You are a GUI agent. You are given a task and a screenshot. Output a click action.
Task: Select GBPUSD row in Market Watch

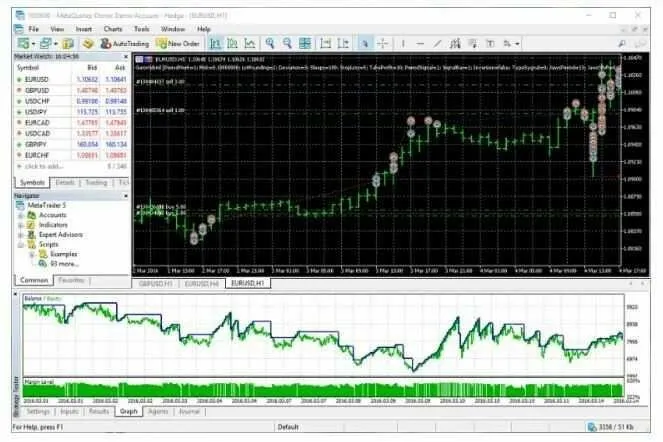pyautogui.click(x=71, y=90)
